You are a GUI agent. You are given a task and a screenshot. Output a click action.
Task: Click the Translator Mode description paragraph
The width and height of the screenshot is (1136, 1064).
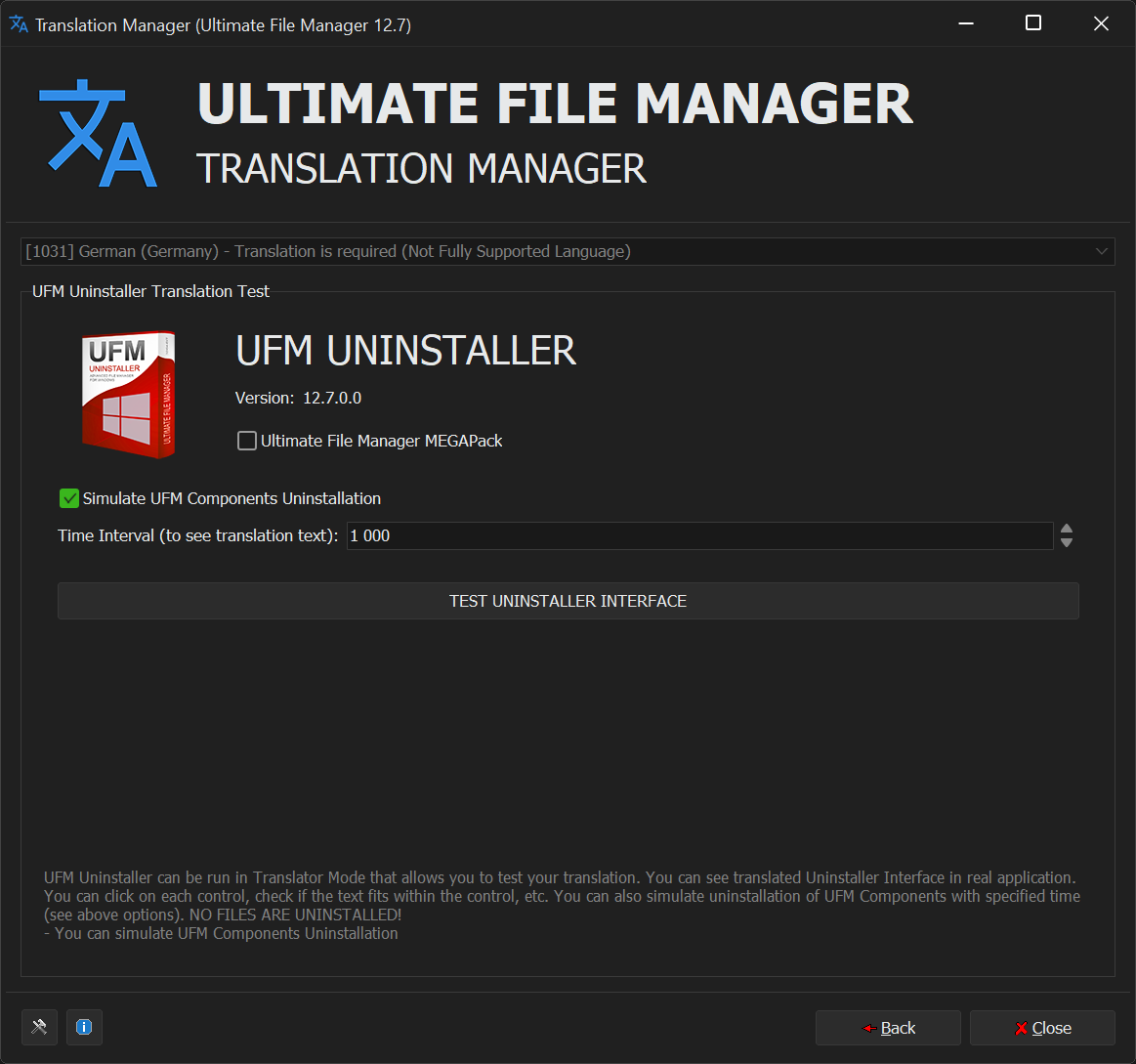[x=562, y=896]
